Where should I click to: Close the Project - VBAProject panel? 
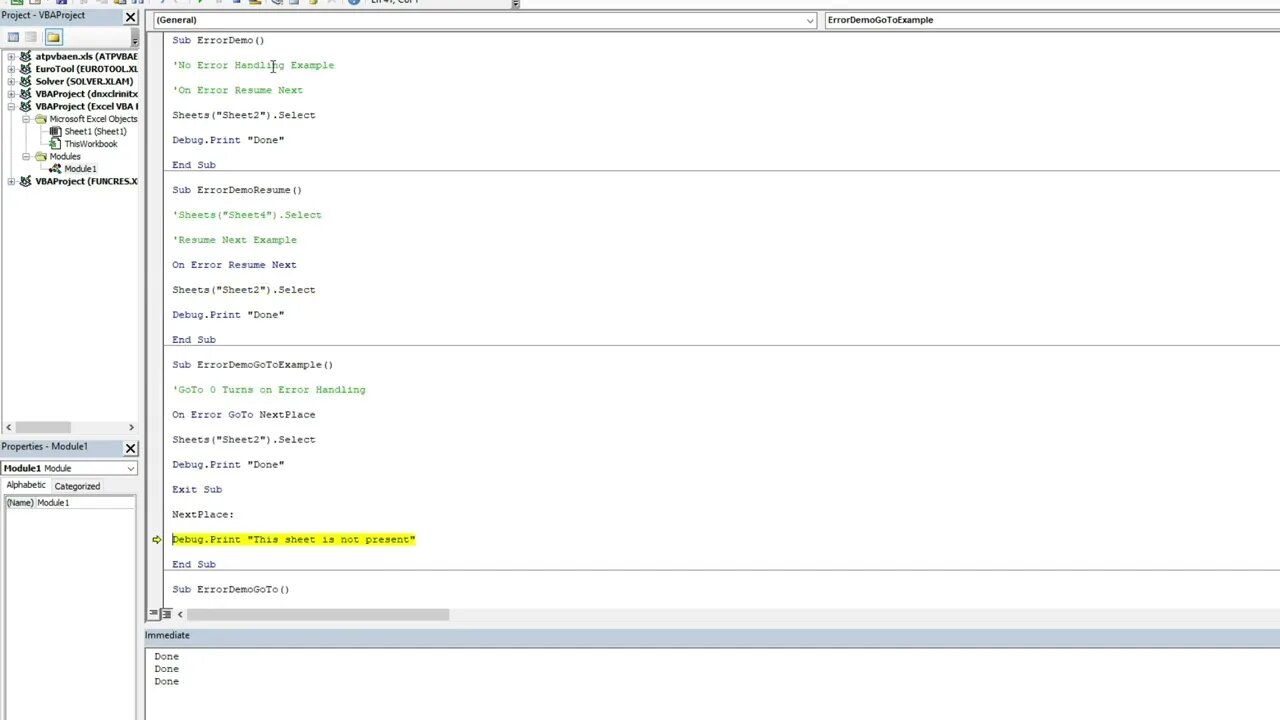(x=130, y=17)
